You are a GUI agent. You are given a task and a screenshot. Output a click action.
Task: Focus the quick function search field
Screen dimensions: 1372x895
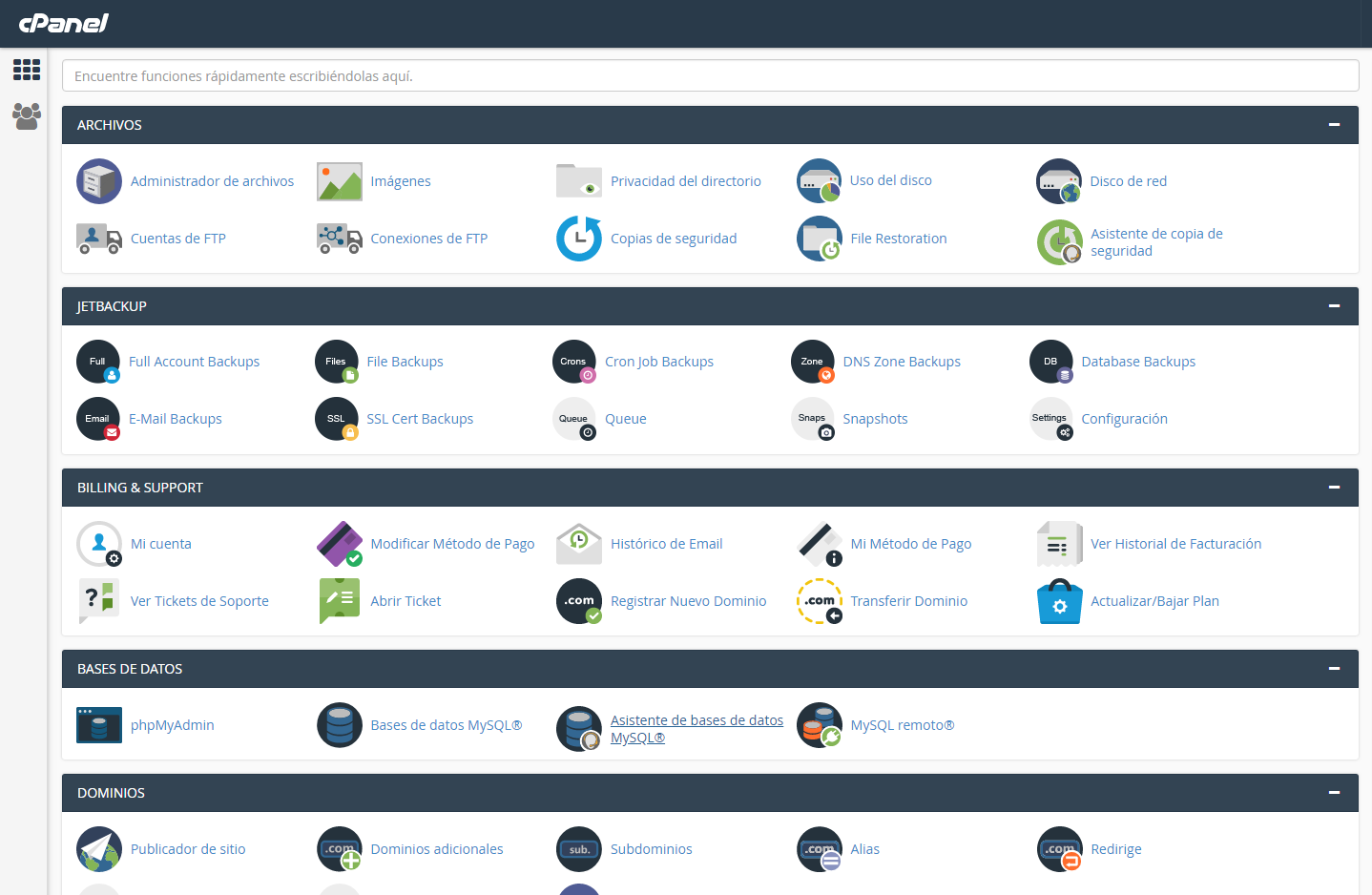point(710,76)
